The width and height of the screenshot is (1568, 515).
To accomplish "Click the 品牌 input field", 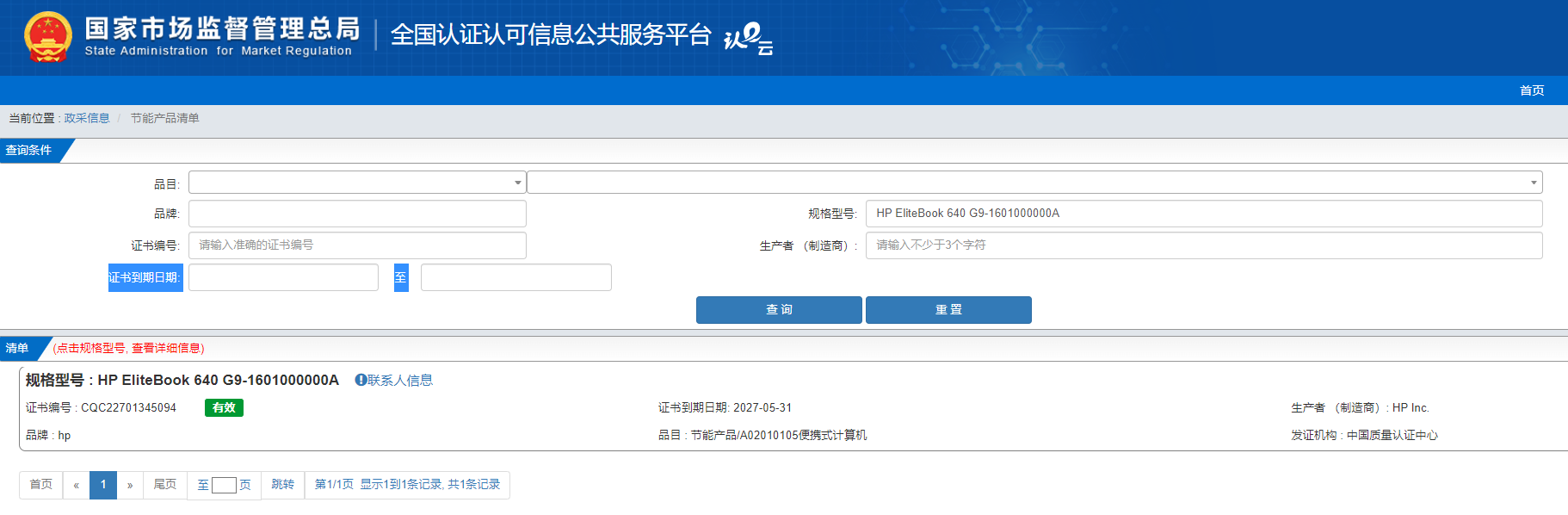I will tap(357, 214).
